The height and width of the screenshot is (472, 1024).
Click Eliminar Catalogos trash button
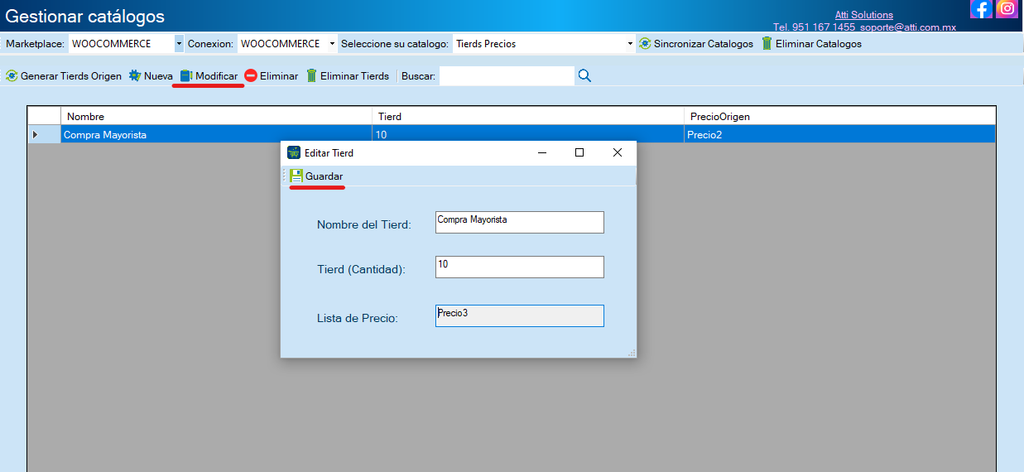(811, 44)
